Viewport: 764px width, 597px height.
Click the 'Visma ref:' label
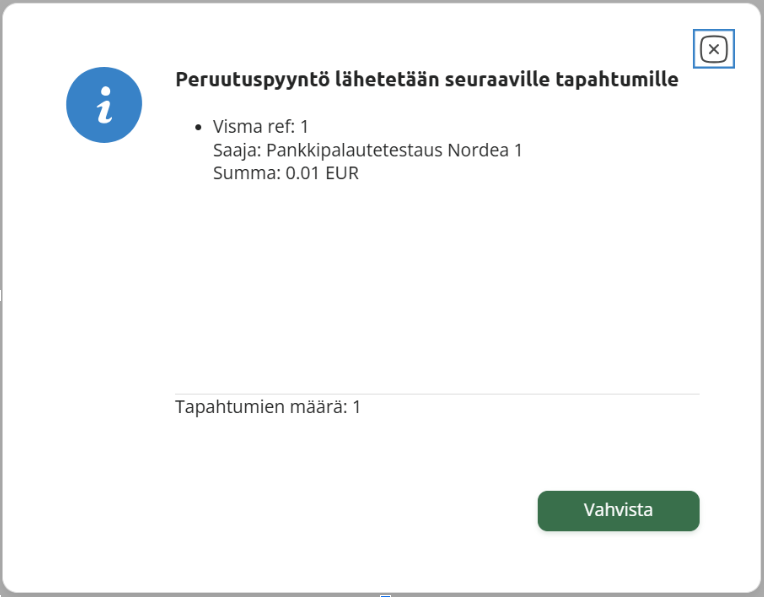click(x=253, y=127)
